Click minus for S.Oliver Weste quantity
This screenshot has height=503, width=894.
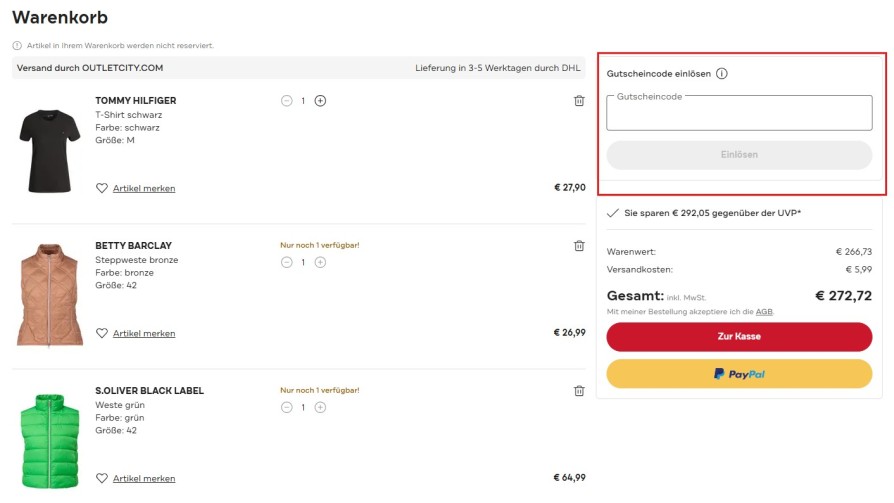tap(287, 407)
